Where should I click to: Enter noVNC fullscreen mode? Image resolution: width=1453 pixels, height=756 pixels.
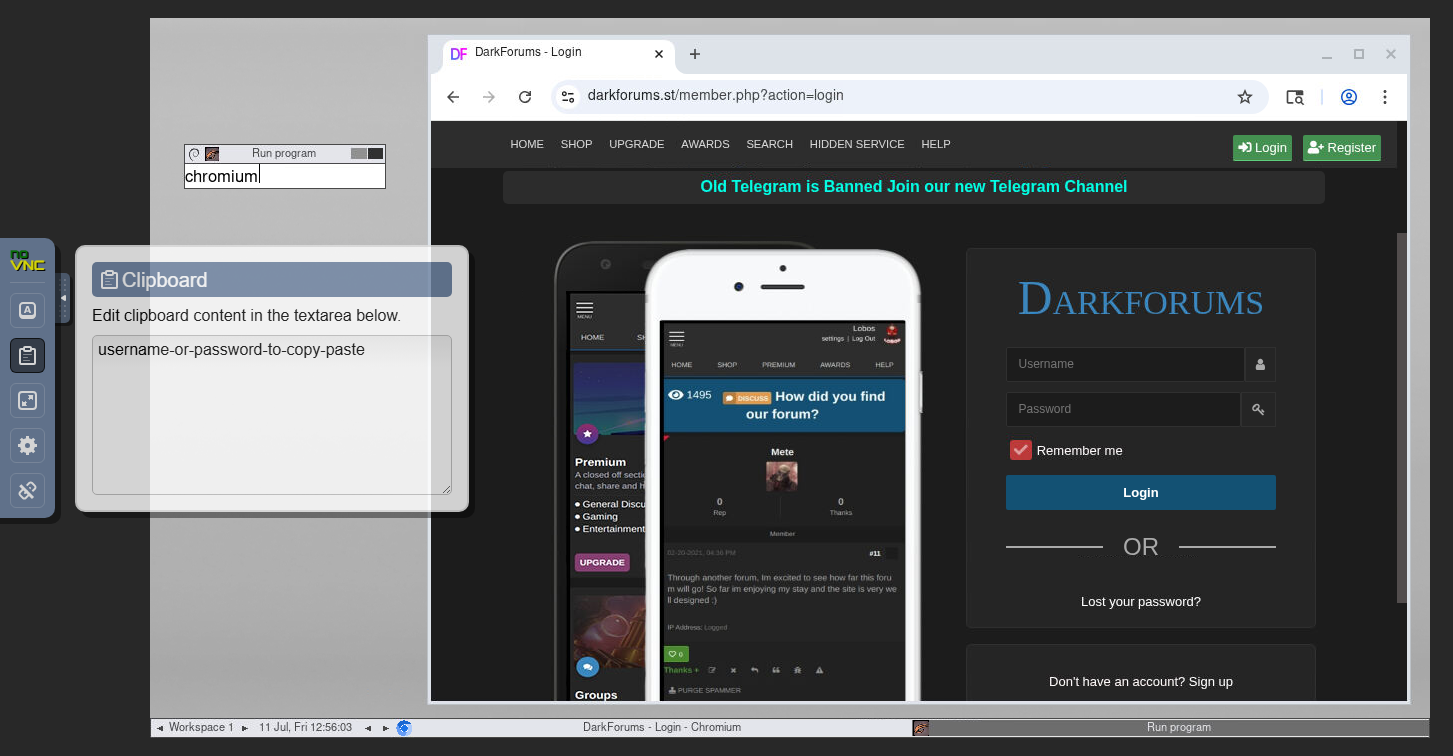[27, 401]
